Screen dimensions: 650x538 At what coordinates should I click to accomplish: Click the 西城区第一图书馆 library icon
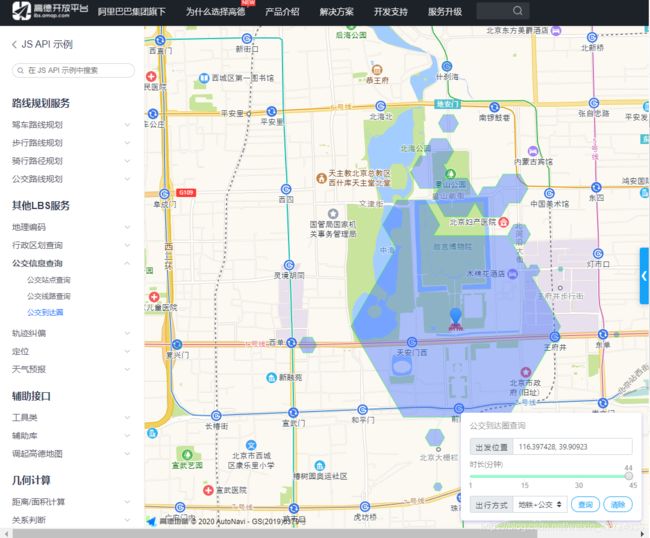click(204, 78)
